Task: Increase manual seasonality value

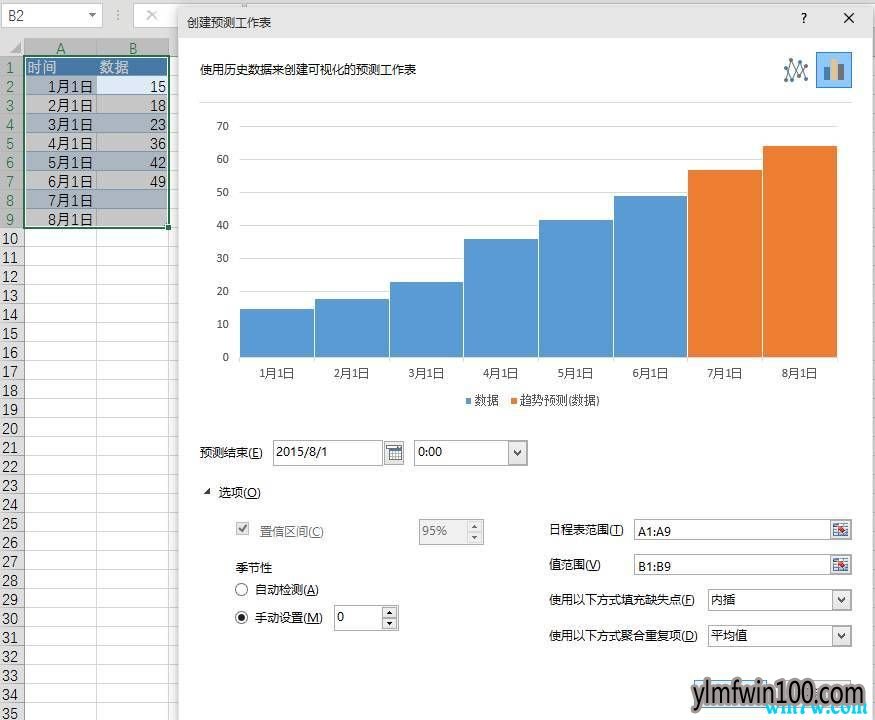Action: 390,612
